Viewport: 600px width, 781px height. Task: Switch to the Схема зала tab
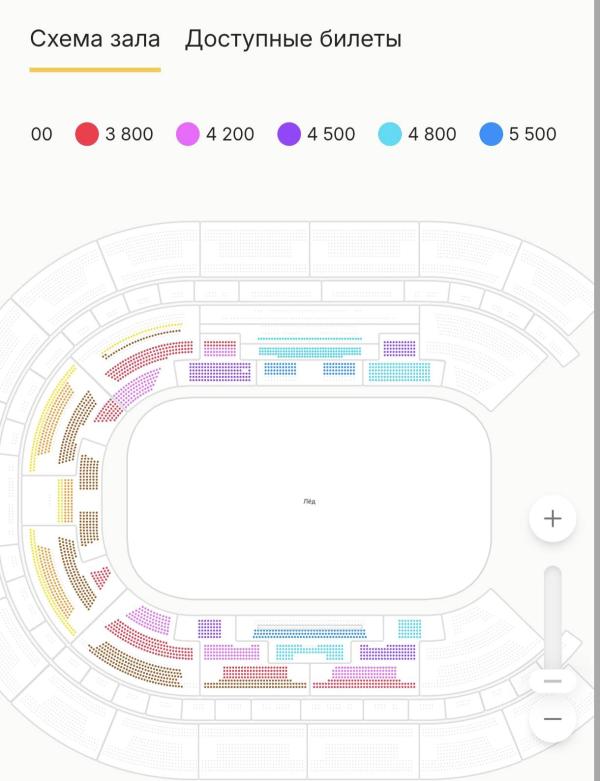coord(95,40)
